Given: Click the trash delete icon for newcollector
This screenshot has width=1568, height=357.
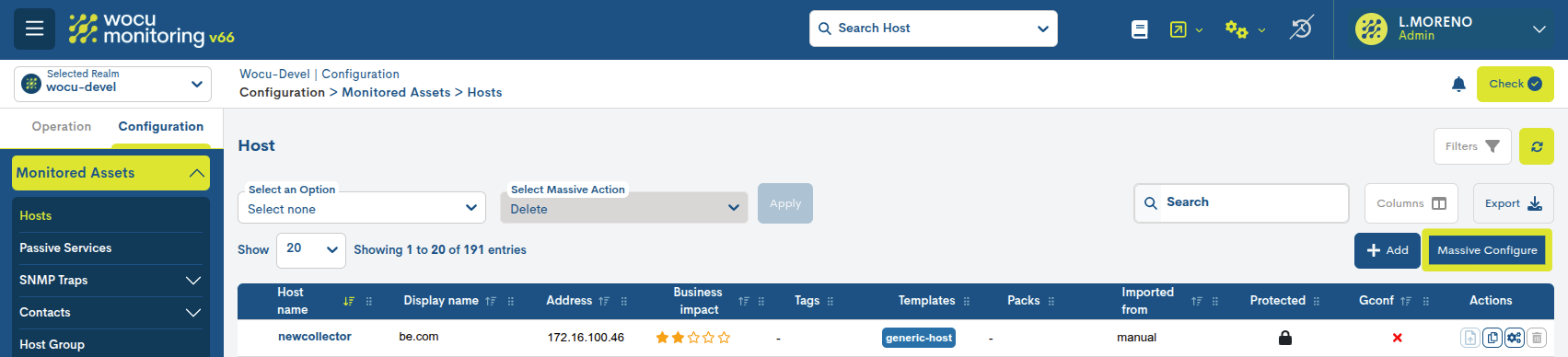Looking at the screenshot, I should (1537, 338).
